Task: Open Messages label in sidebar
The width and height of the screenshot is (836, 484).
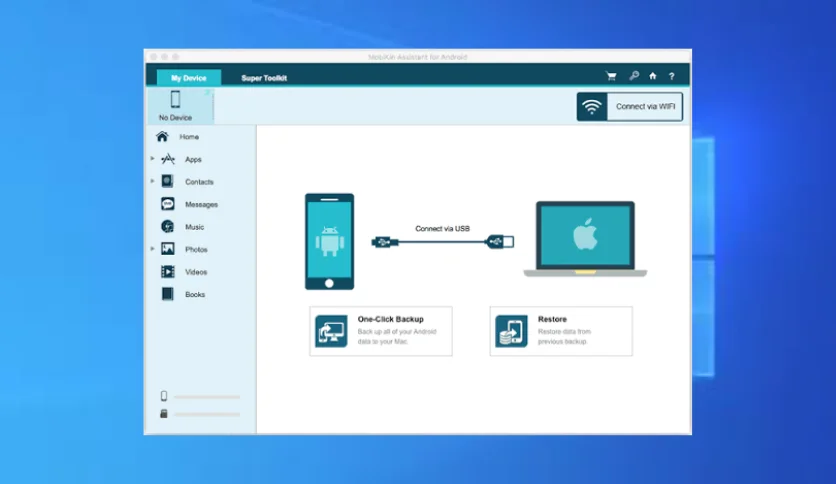Action: click(x=202, y=205)
